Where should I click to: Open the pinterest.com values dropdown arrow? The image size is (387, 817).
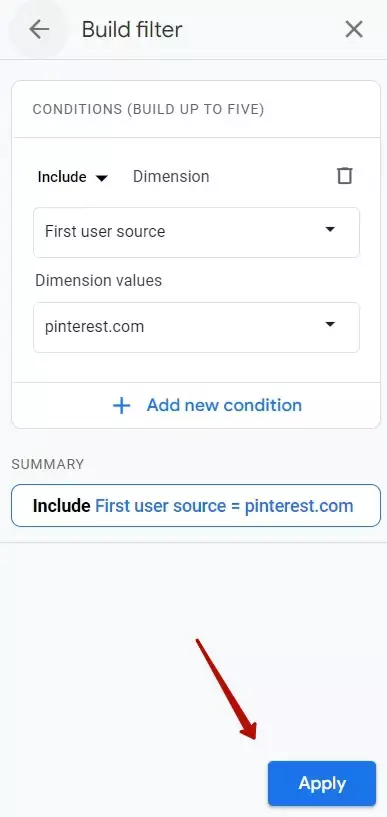click(330, 324)
